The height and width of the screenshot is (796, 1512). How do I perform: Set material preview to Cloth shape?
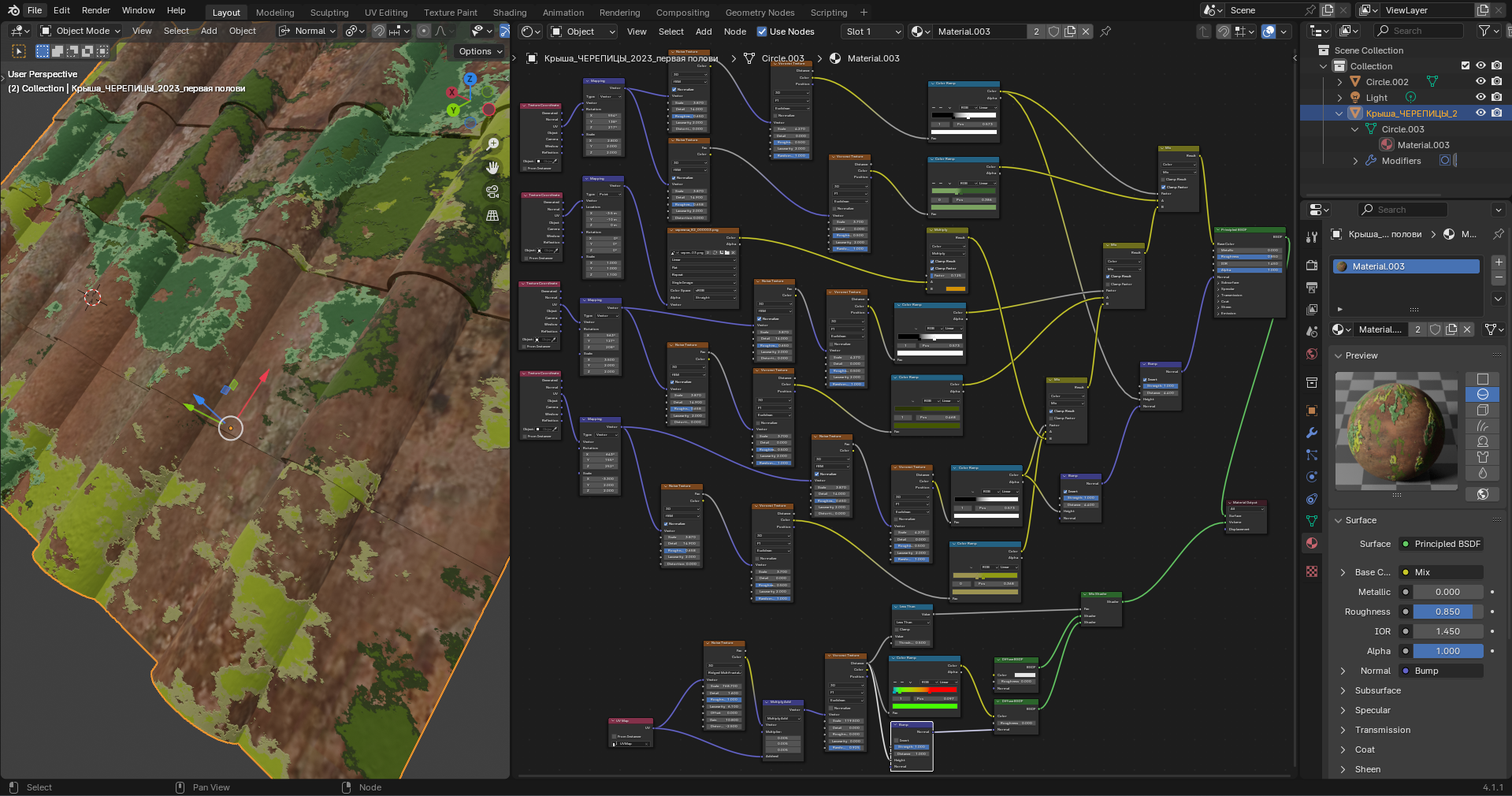click(1482, 457)
